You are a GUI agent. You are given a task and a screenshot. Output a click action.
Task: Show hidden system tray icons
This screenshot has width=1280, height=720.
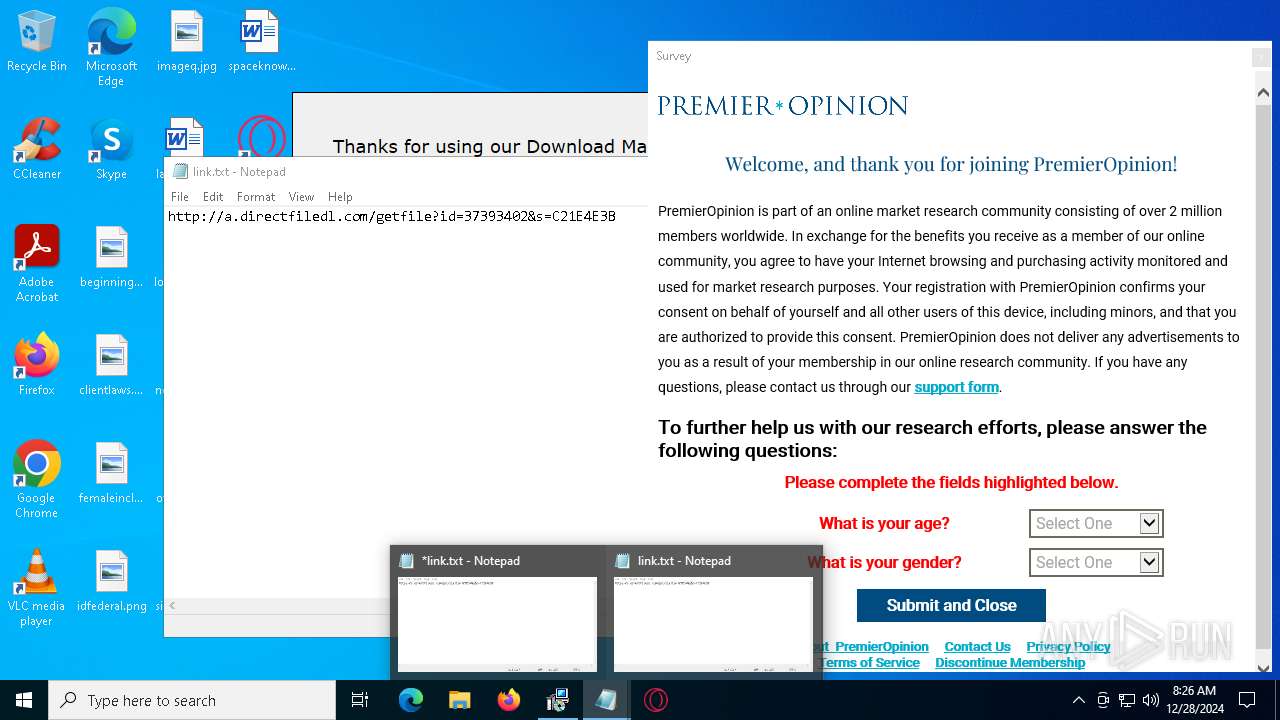coord(1078,700)
